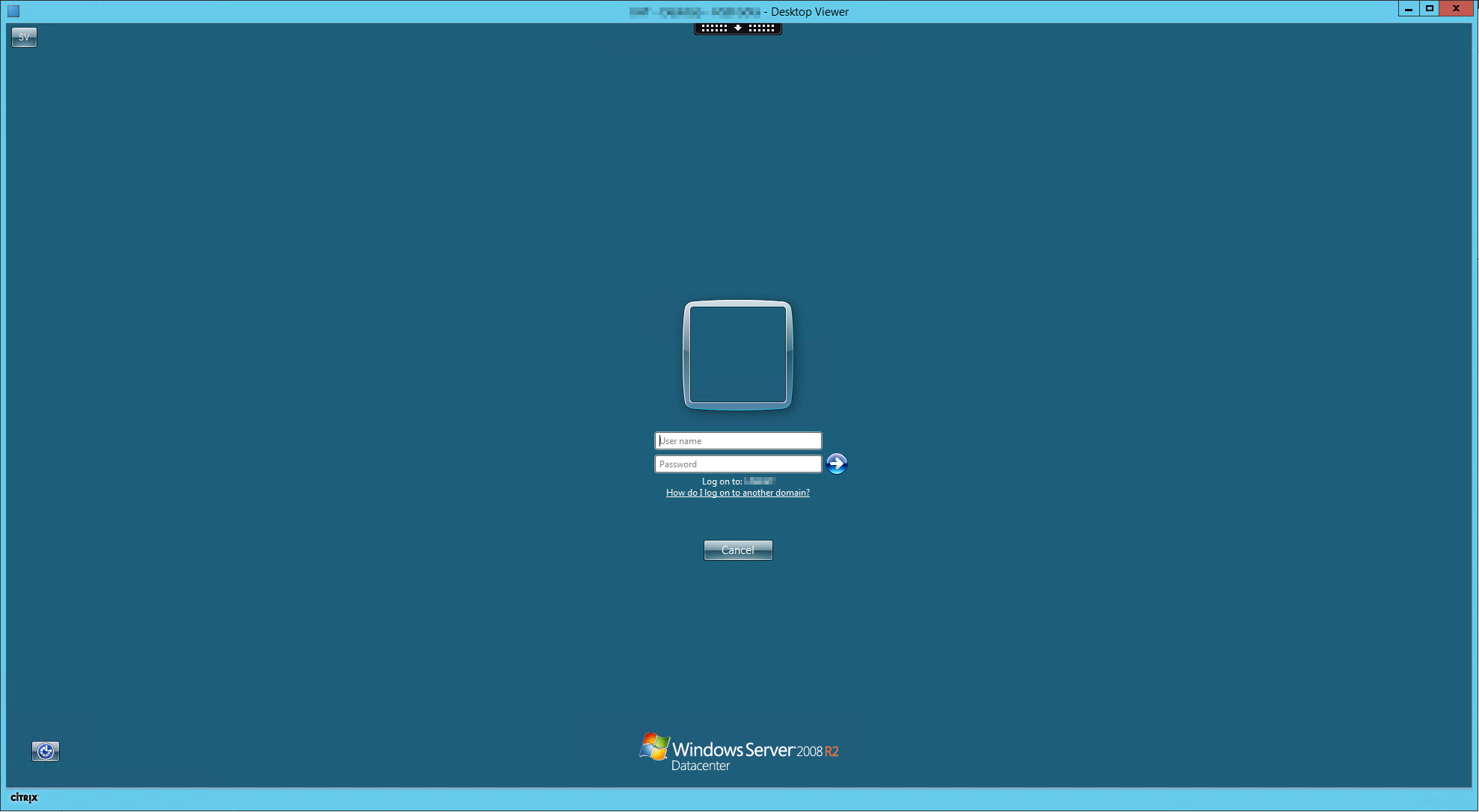Click the 'sv' input language indicator
The image size is (1479, 812).
point(24,37)
